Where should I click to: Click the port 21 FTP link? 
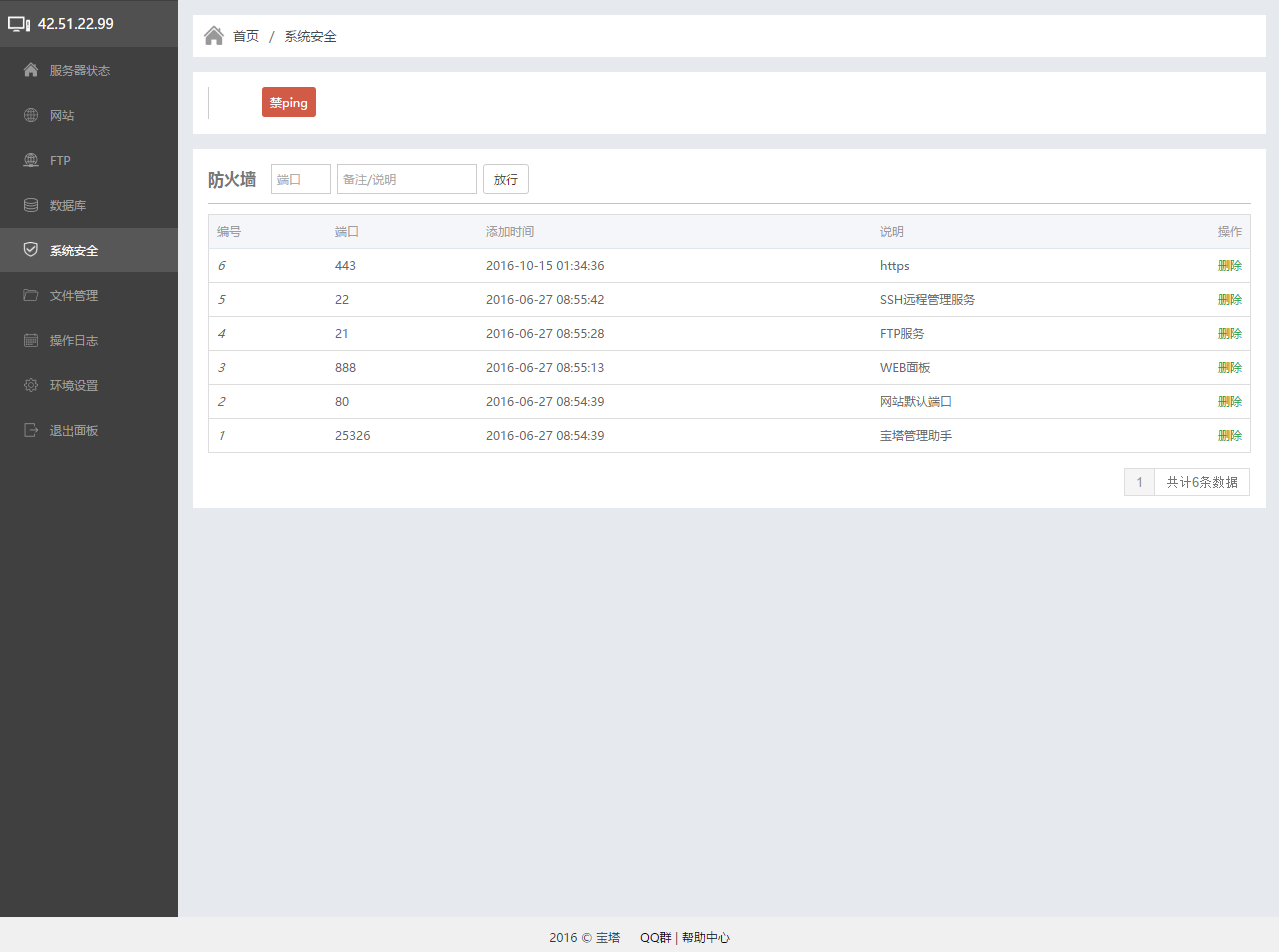click(x=342, y=333)
